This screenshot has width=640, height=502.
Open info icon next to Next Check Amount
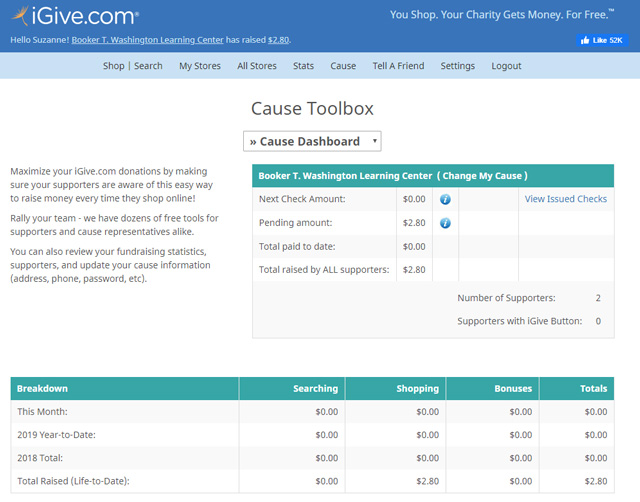[445, 199]
